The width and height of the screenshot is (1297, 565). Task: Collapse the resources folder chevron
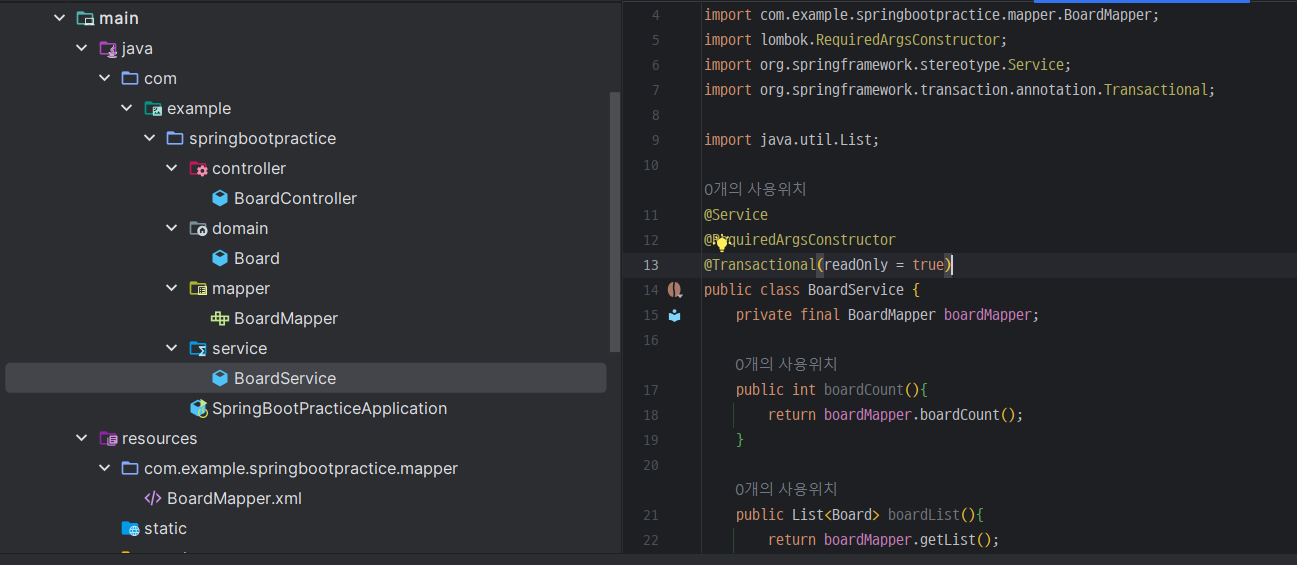tap(82, 438)
